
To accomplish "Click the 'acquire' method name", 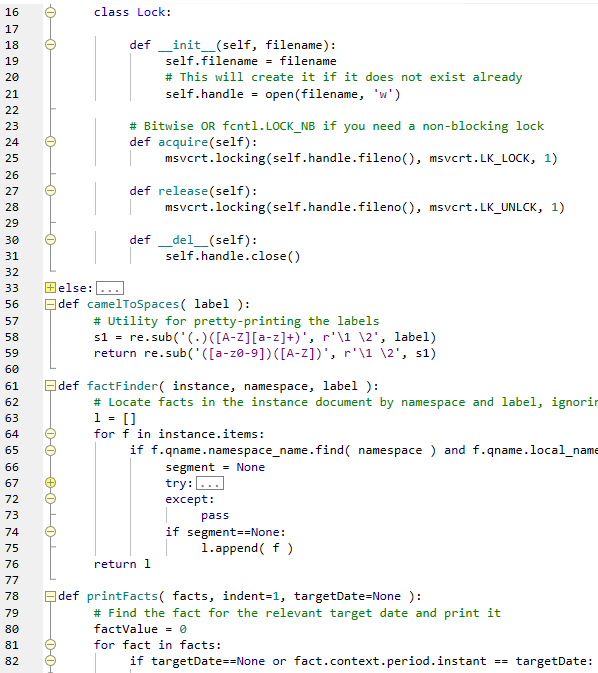I will (183, 142).
